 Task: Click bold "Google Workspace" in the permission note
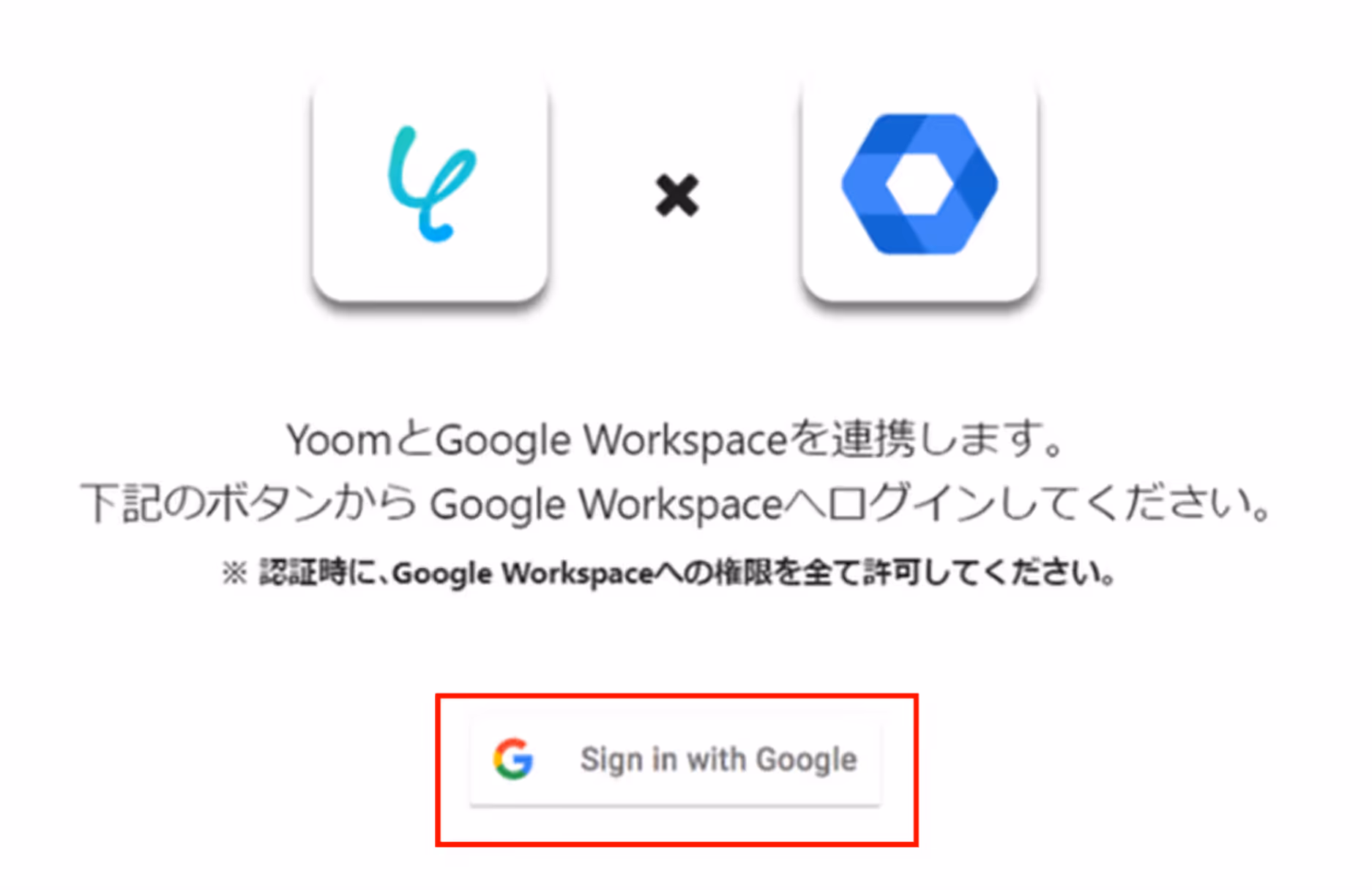coord(523,574)
